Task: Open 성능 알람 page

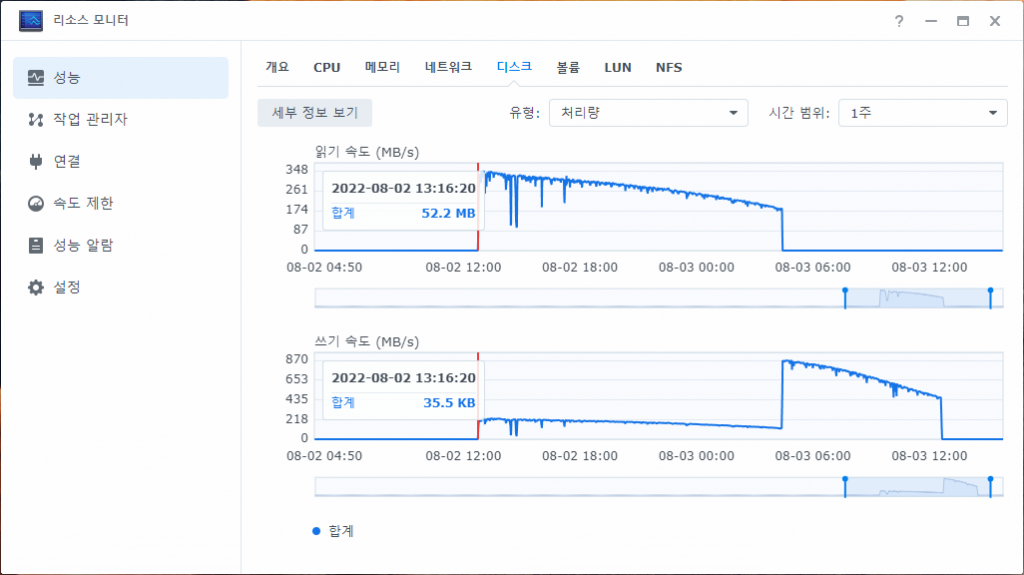Action: click(x=121, y=245)
